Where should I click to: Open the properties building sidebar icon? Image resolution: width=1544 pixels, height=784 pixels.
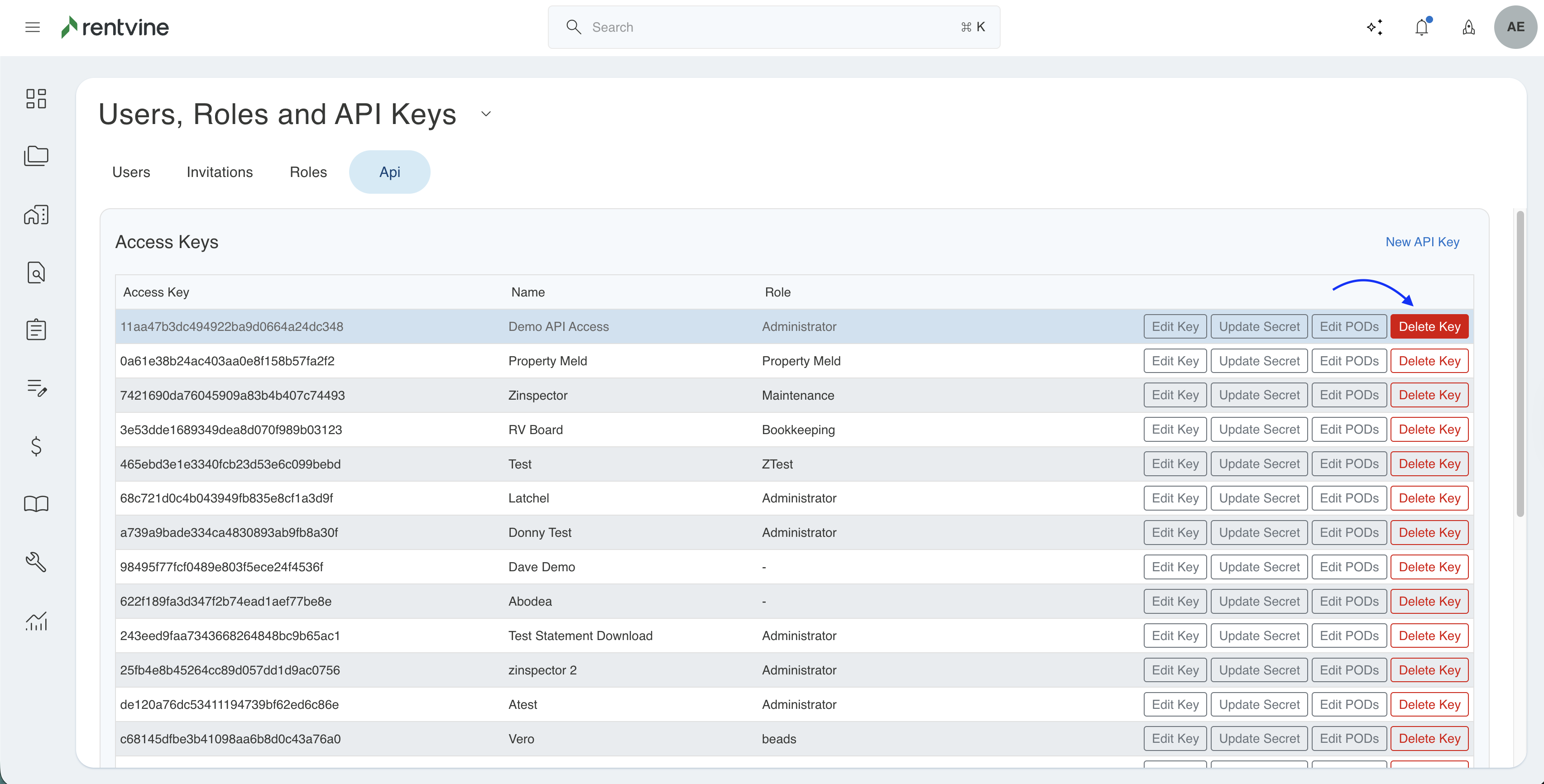36,215
